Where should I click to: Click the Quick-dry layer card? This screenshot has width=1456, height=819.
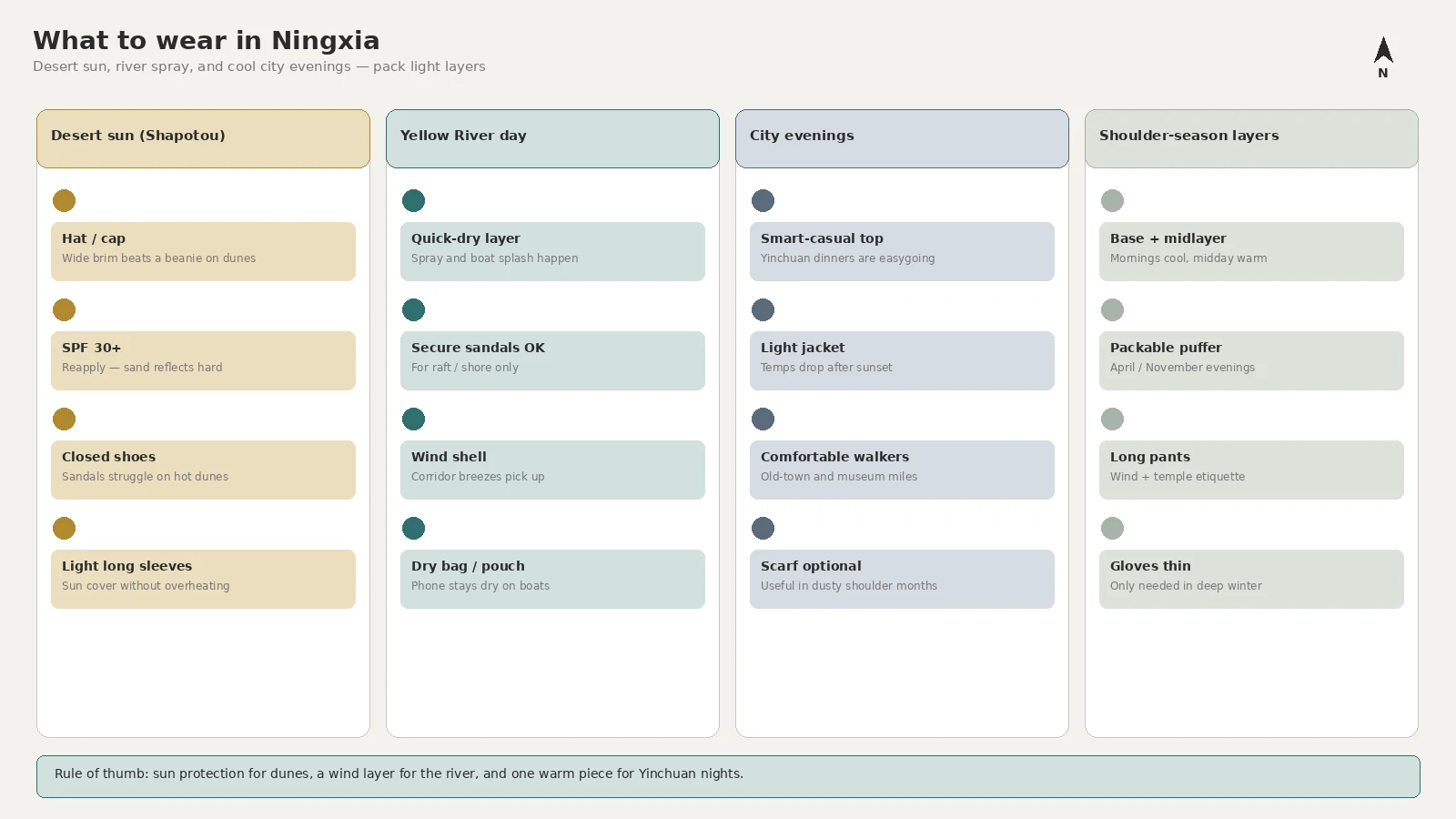point(552,251)
